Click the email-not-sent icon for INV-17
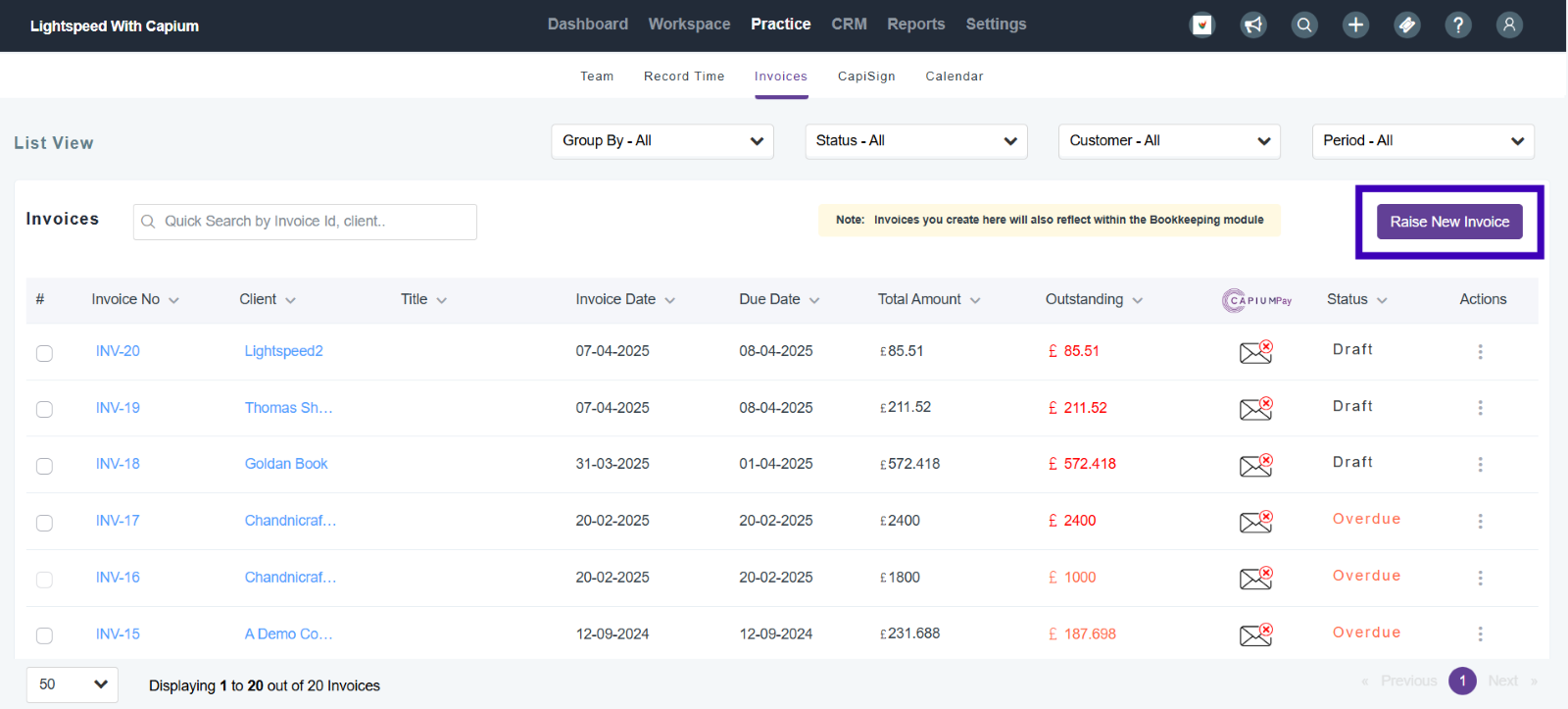1568x709 pixels. [1256, 522]
